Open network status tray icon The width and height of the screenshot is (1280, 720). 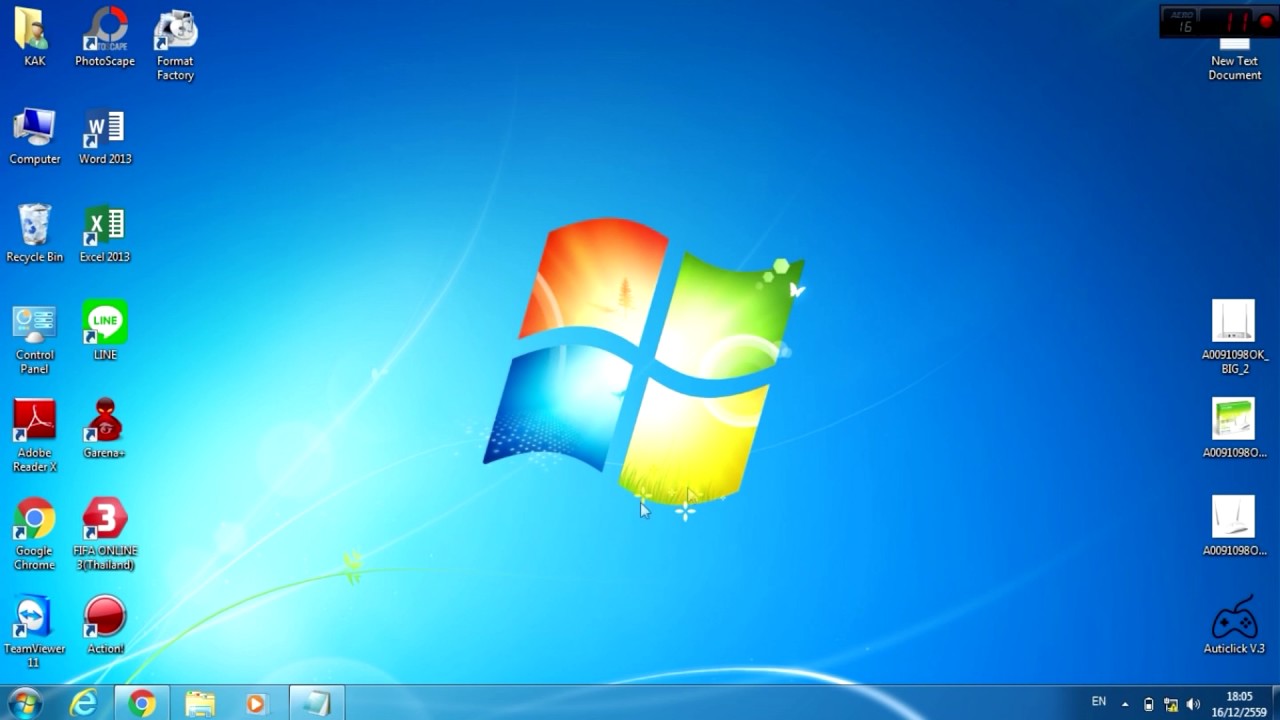(x=1171, y=704)
